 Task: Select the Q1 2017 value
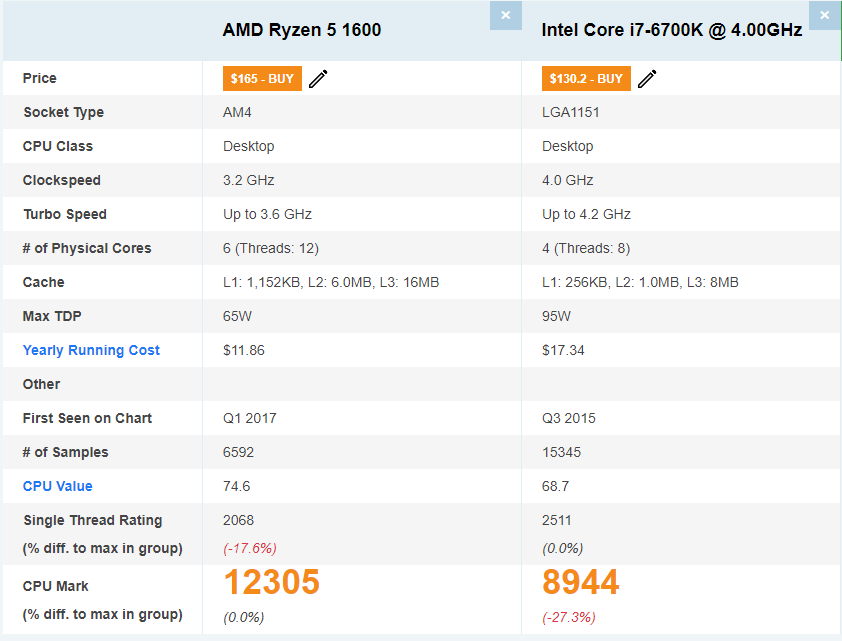click(250, 418)
